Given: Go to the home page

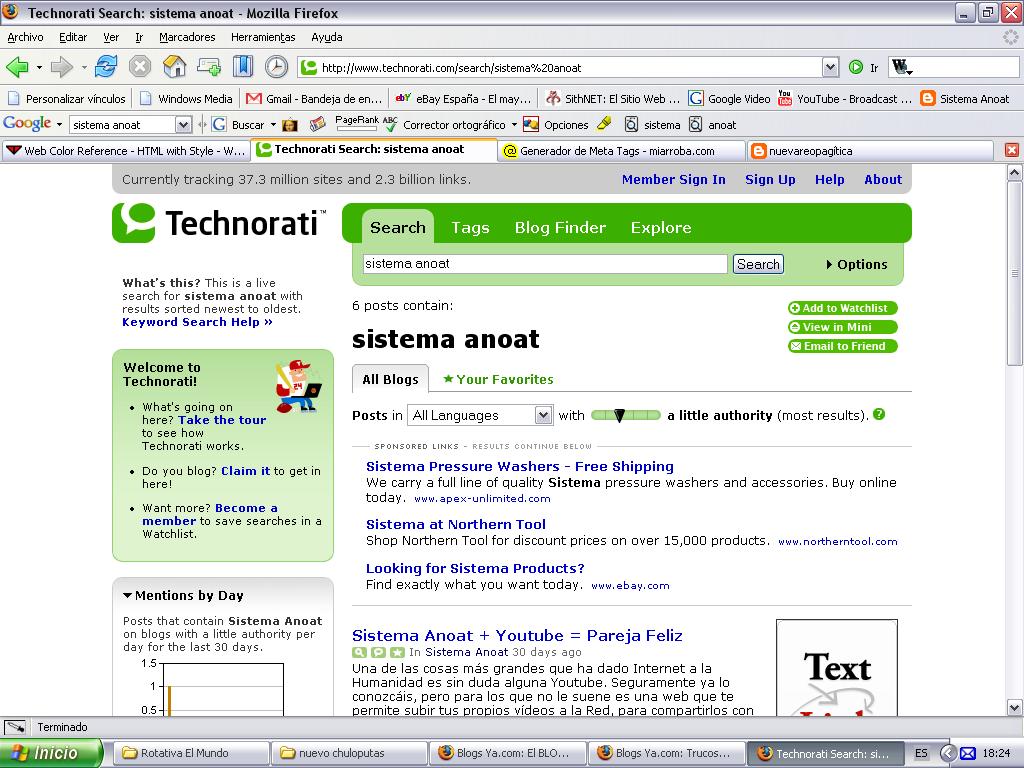Looking at the screenshot, I should (x=174, y=67).
